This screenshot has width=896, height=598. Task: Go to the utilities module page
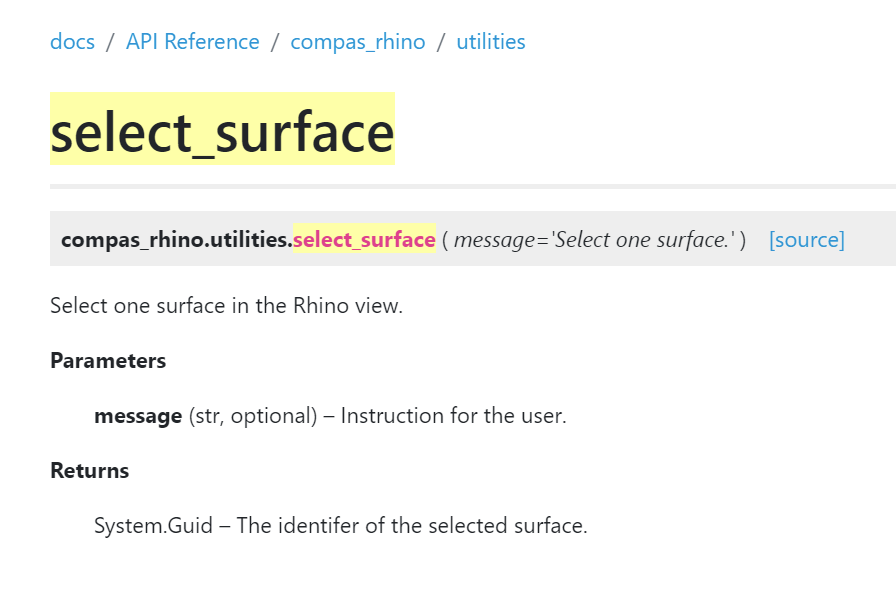click(x=491, y=41)
